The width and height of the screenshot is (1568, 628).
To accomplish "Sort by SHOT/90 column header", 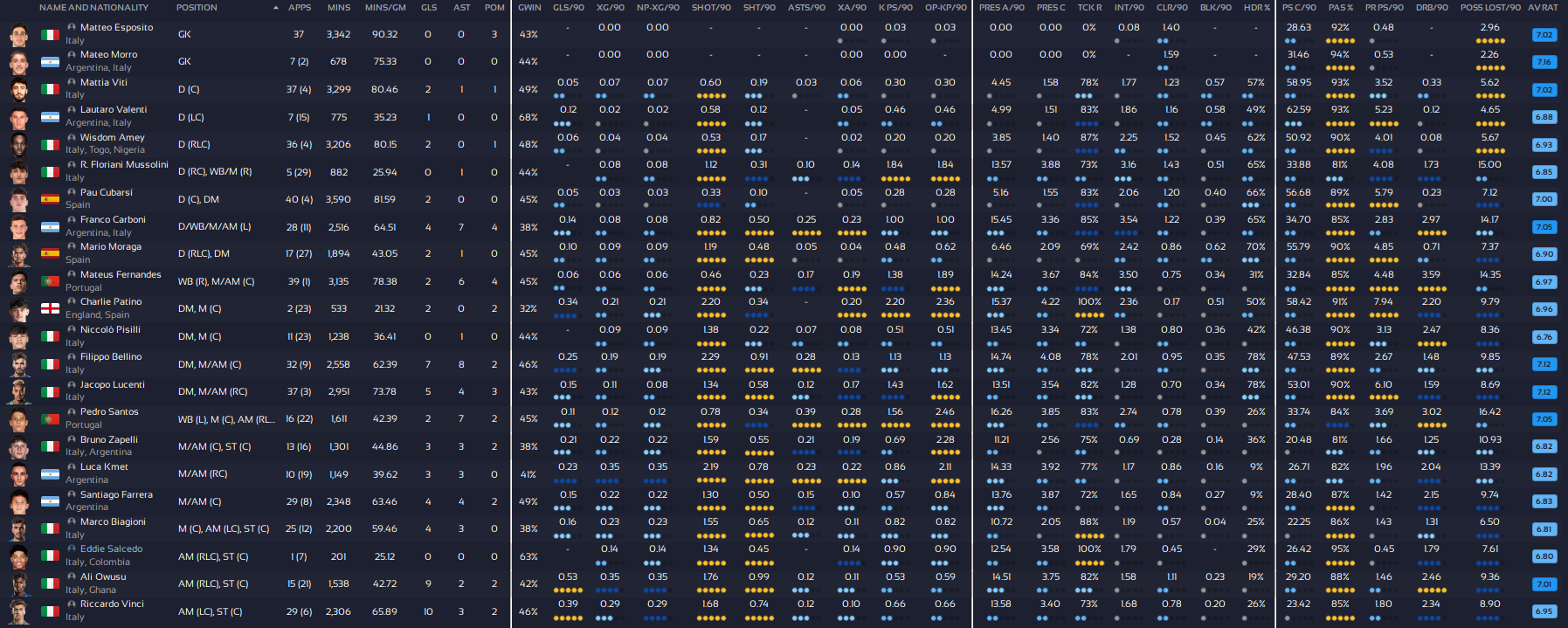I will [x=711, y=8].
